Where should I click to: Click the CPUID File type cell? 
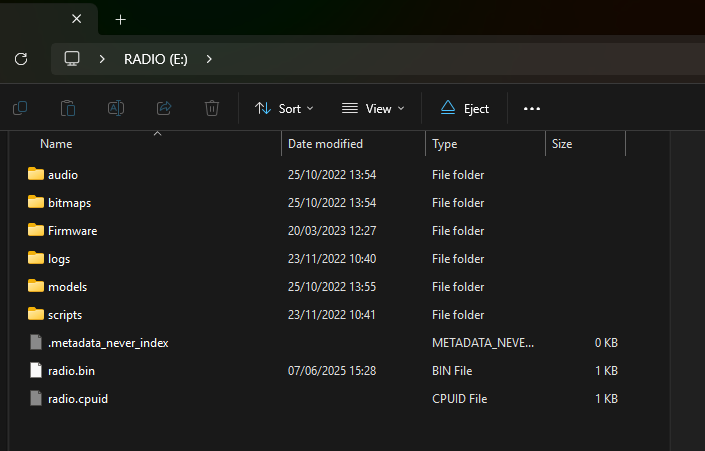pos(460,399)
